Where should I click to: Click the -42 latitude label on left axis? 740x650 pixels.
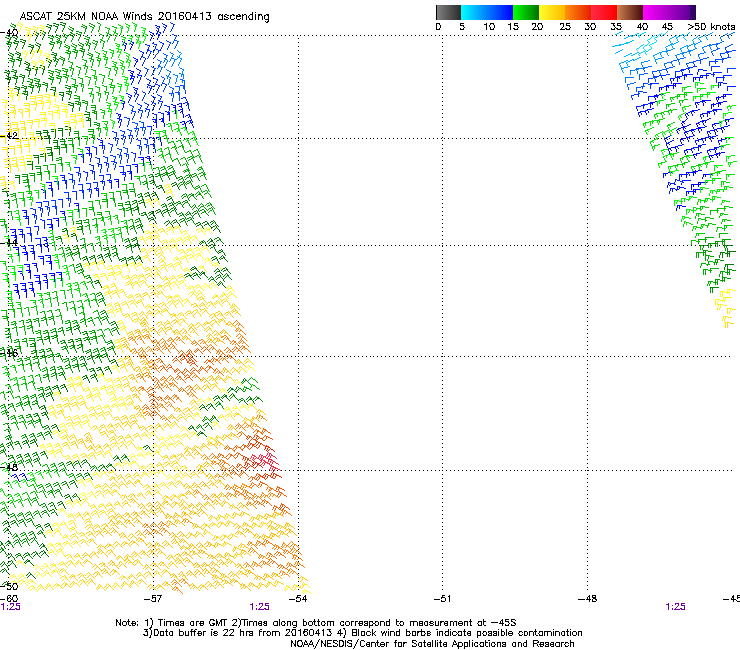coord(9,136)
